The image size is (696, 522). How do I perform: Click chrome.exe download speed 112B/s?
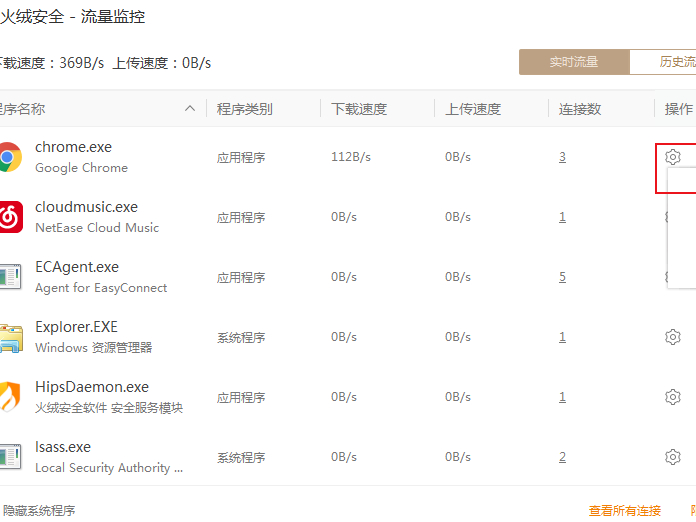pyautogui.click(x=351, y=157)
